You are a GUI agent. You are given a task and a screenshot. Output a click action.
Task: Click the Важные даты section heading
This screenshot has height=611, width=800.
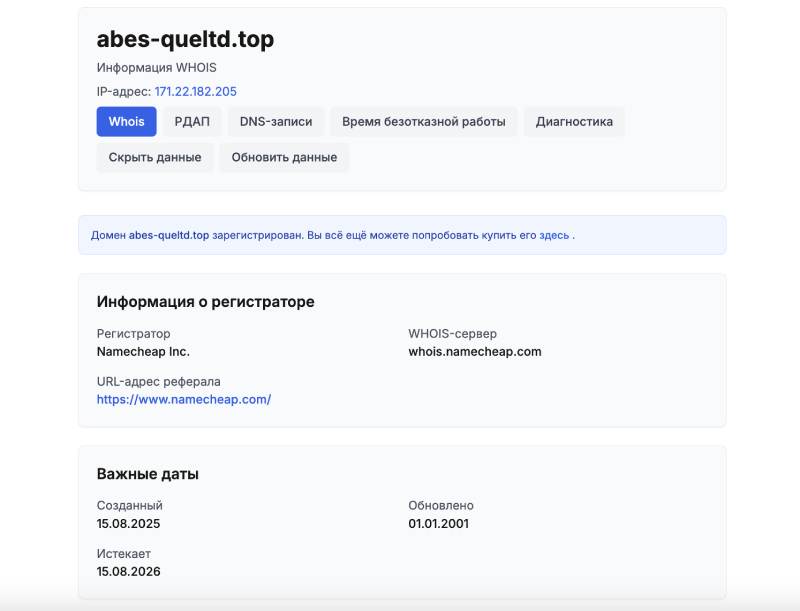[148, 474]
